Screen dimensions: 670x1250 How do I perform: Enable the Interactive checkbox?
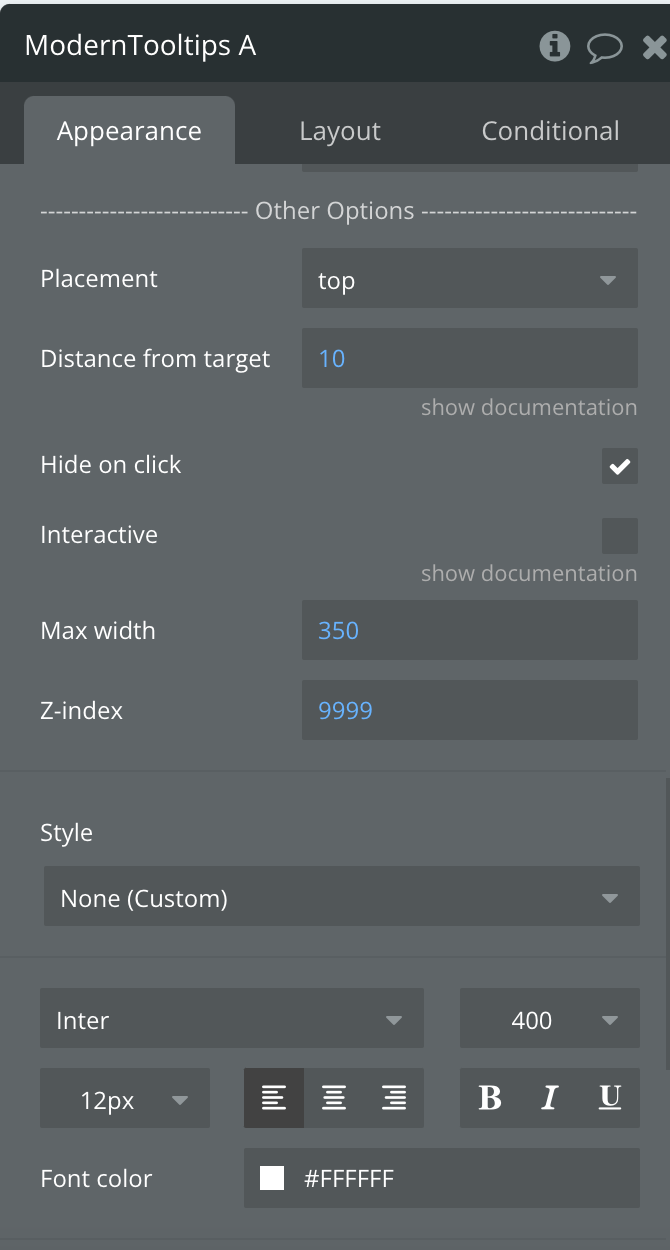pos(620,536)
